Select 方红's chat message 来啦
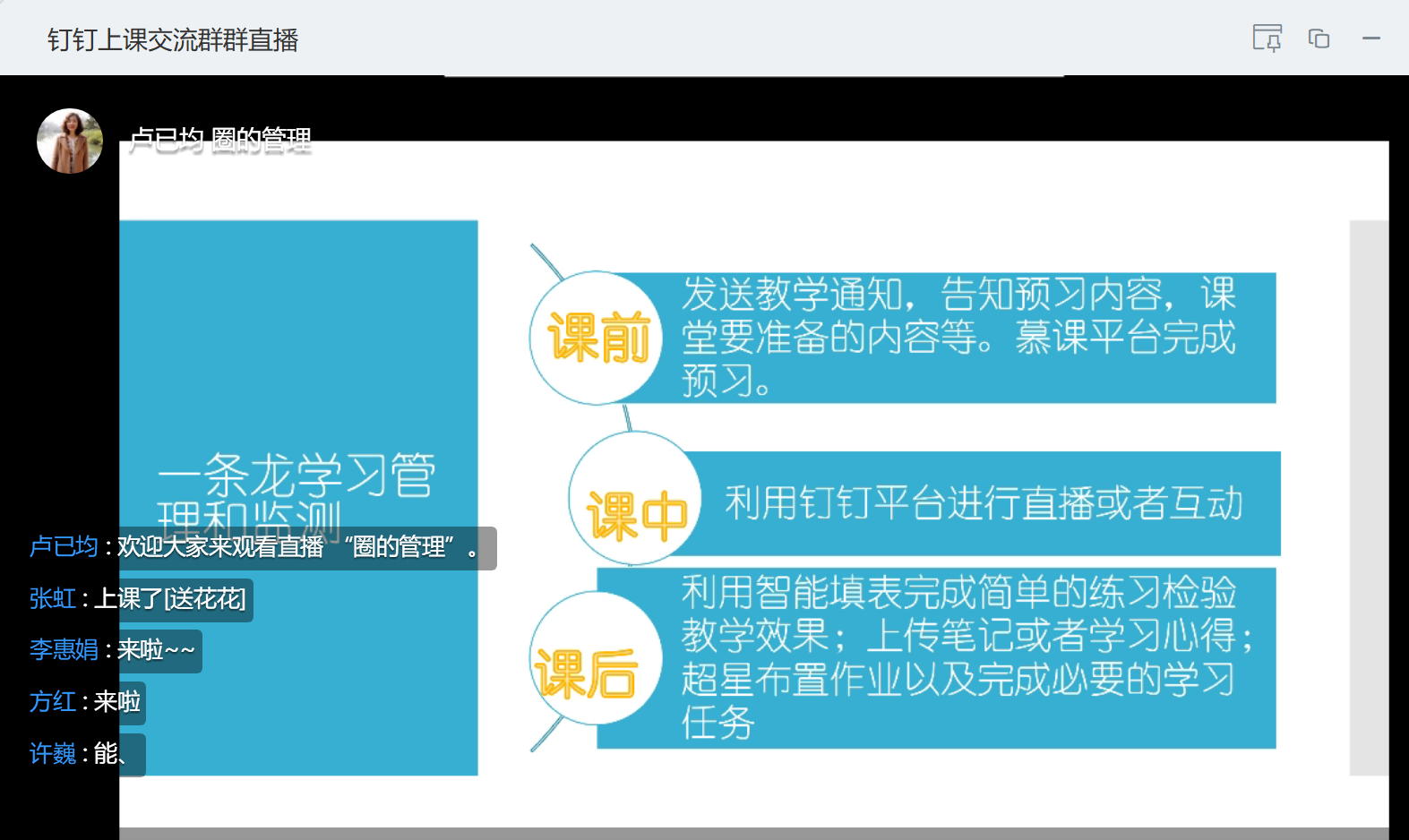This screenshot has height=840, width=1409. click(117, 702)
